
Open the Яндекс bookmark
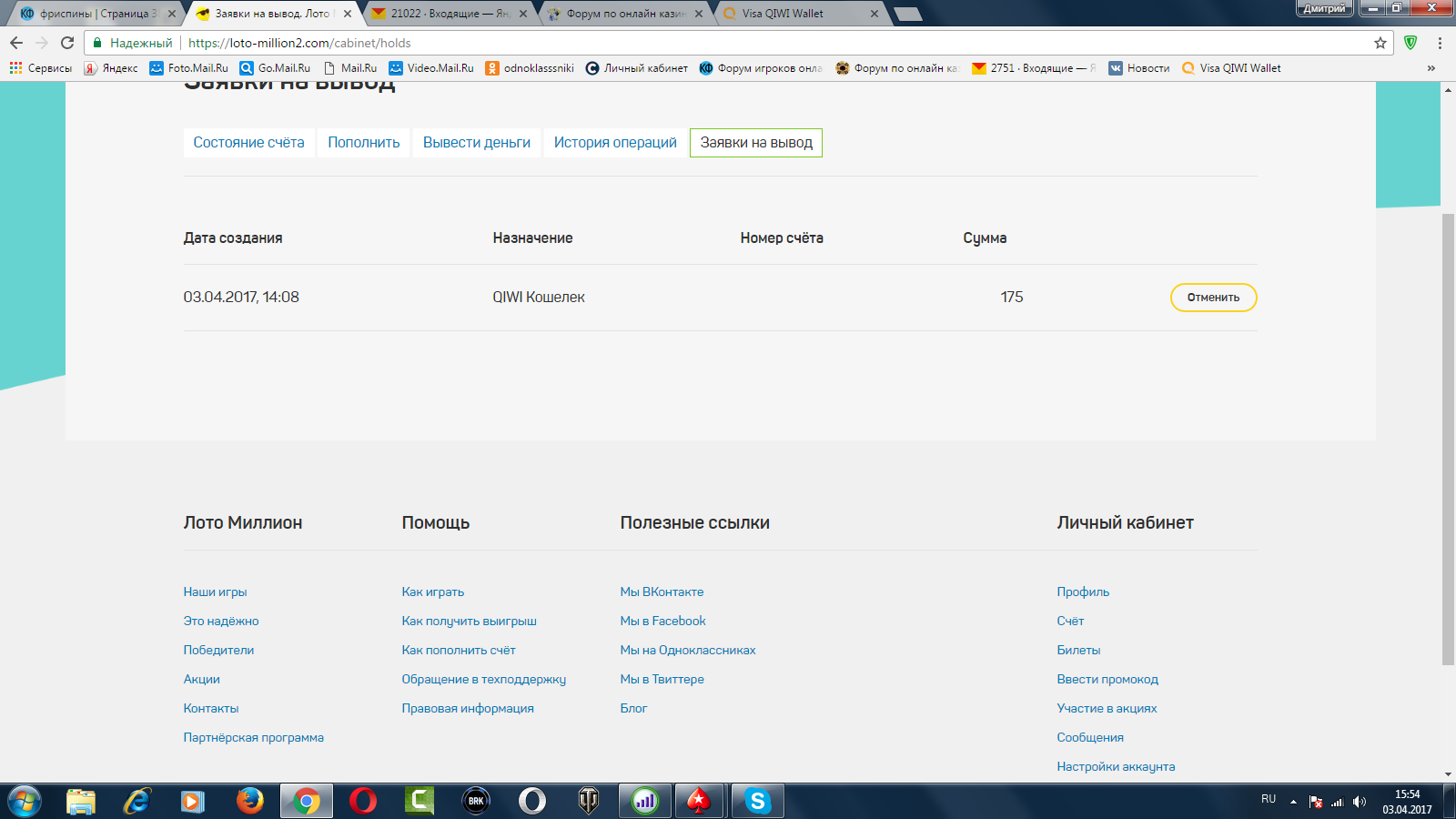(111, 68)
